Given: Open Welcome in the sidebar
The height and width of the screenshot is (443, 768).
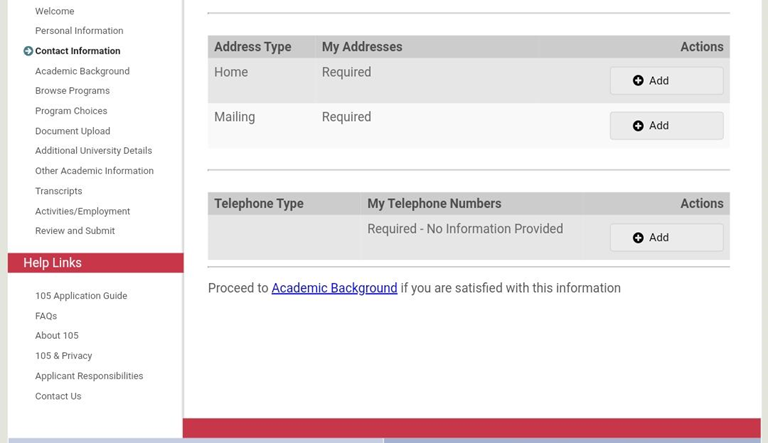Looking at the screenshot, I should click(x=54, y=11).
